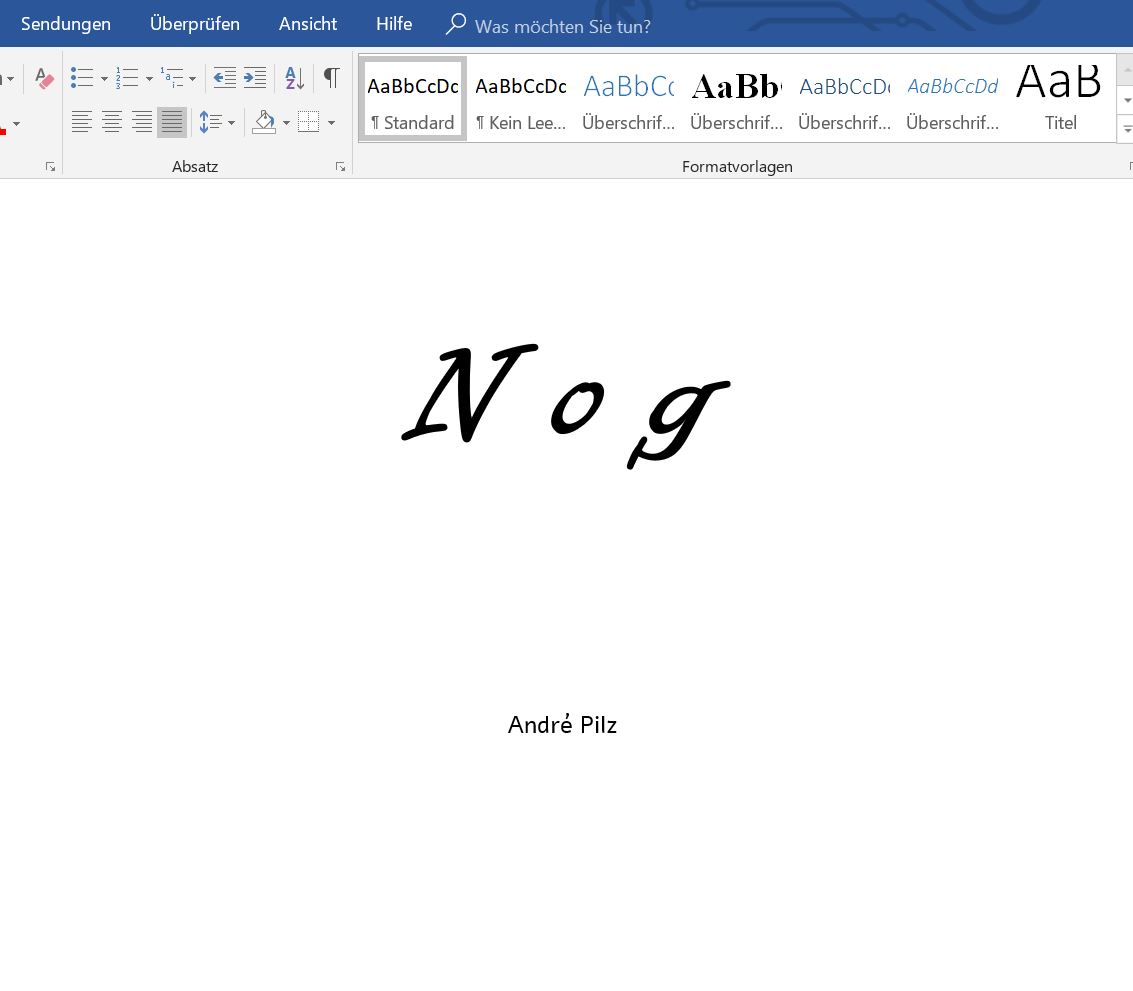The height and width of the screenshot is (991, 1133).
Task: Apply the Standard style
Action: [x=413, y=99]
